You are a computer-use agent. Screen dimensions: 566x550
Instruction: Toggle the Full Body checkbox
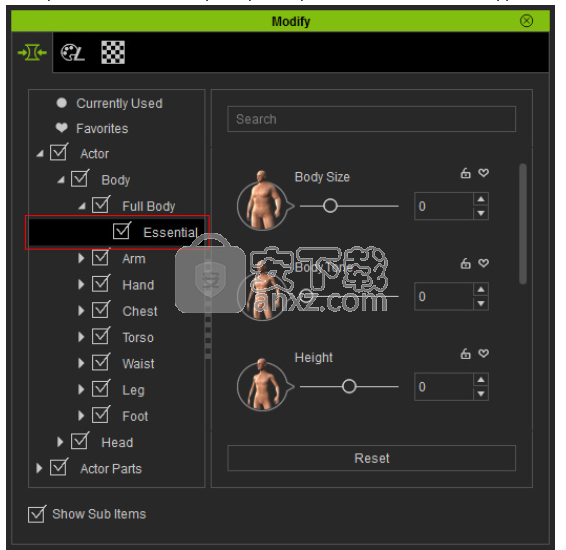(101, 204)
